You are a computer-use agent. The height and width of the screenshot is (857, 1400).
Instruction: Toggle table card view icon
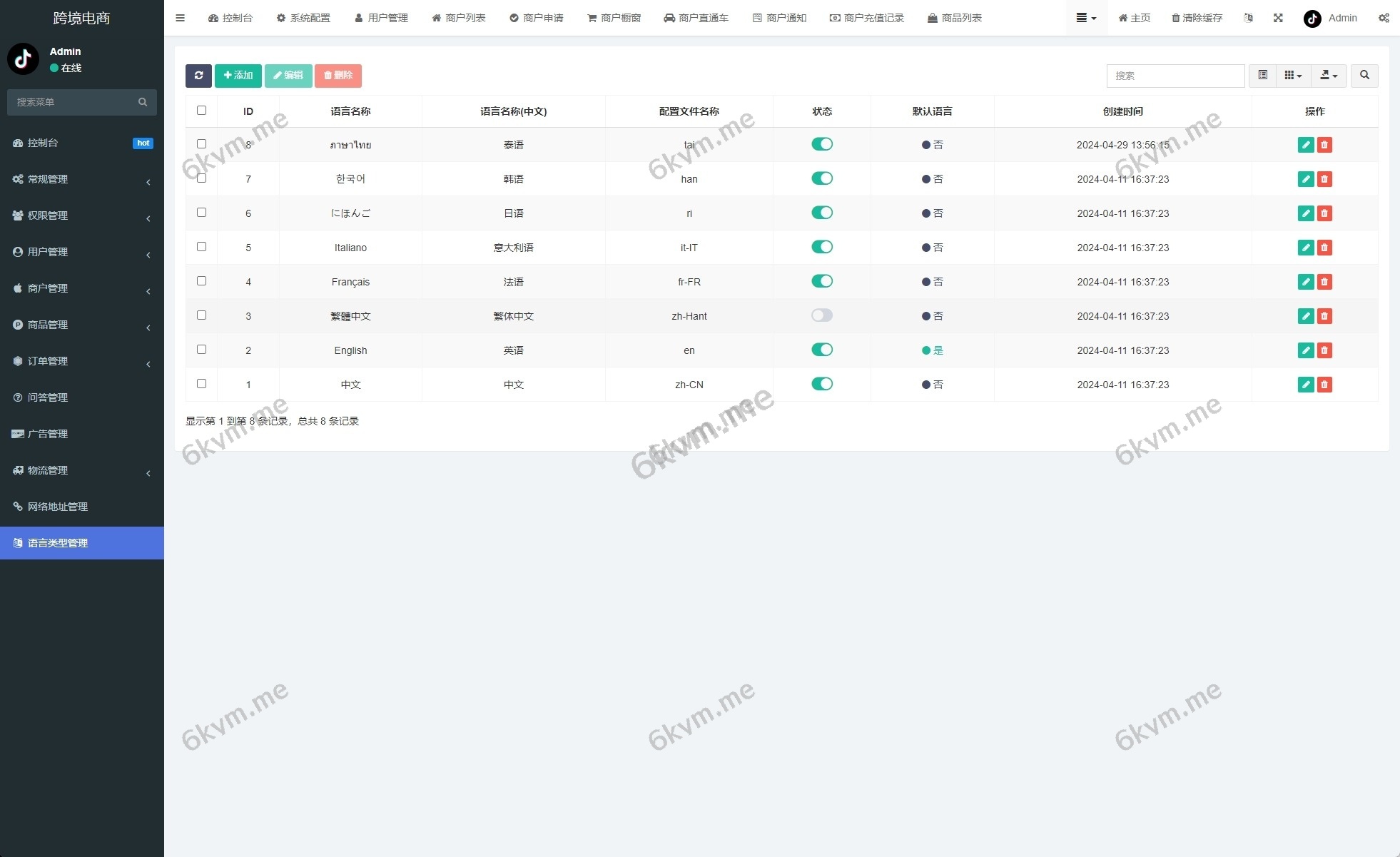pyautogui.click(x=1262, y=76)
